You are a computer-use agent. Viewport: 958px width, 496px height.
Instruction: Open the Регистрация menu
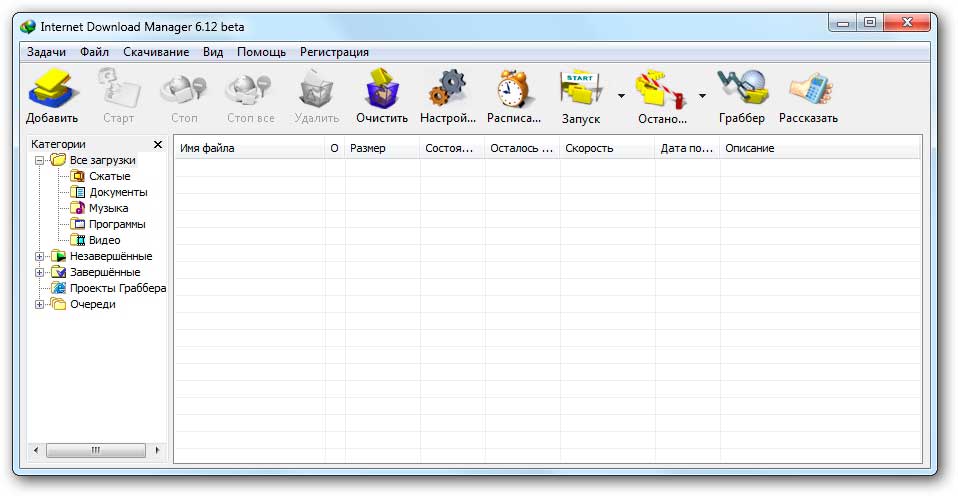pyautogui.click(x=334, y=52)
